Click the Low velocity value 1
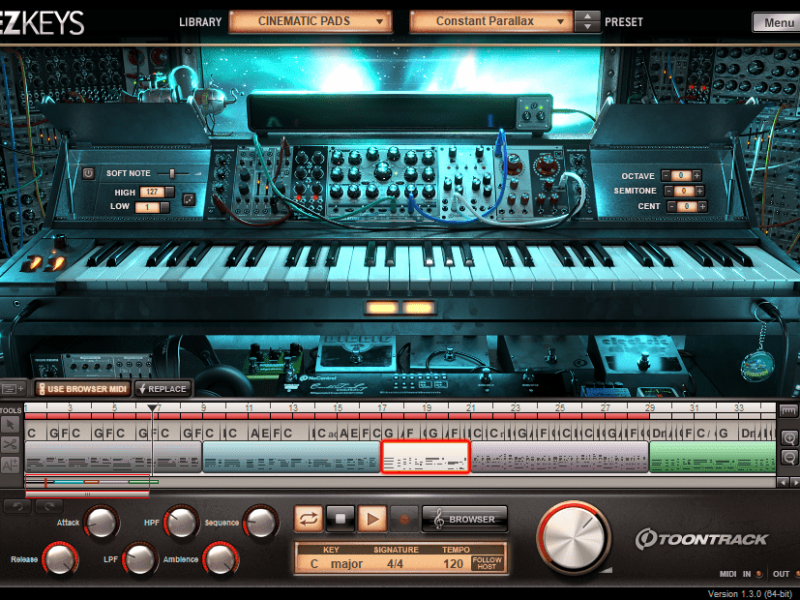The width and height of the screenshot is (800, 600). [147, 207]
